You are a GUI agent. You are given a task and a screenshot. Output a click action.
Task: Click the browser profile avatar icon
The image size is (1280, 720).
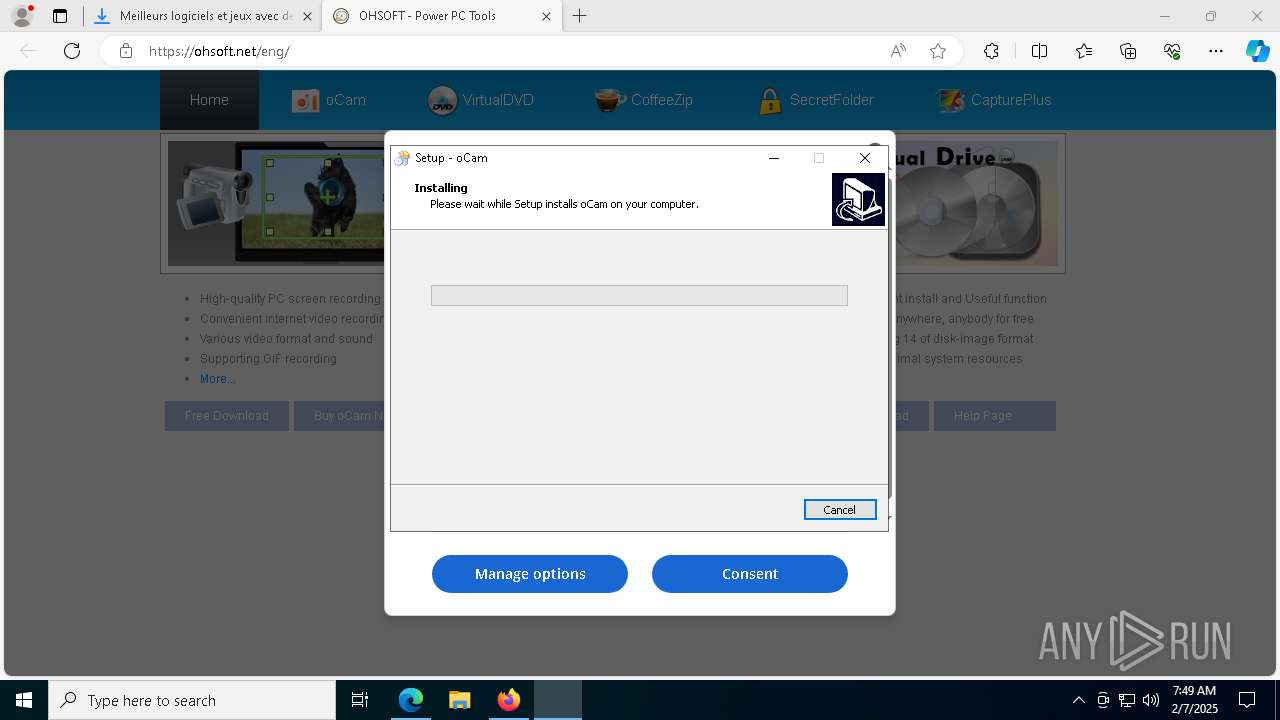pyautogui.click(x=21, y=16)
